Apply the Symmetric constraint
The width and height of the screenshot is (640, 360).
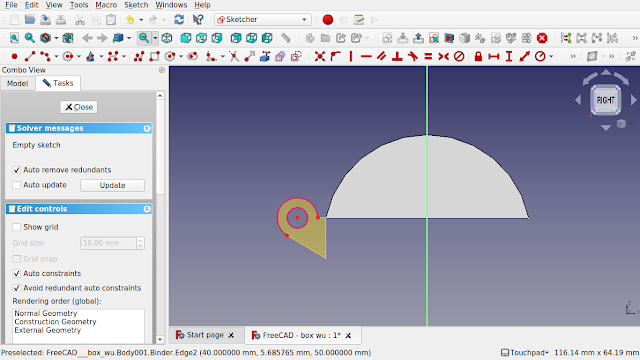click(444, 56)
